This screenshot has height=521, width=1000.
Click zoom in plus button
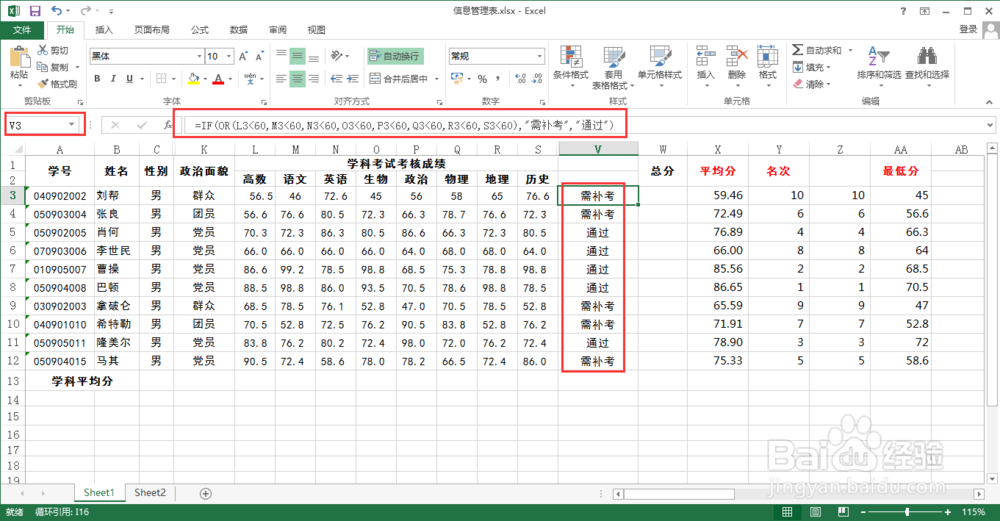(948, 512)
